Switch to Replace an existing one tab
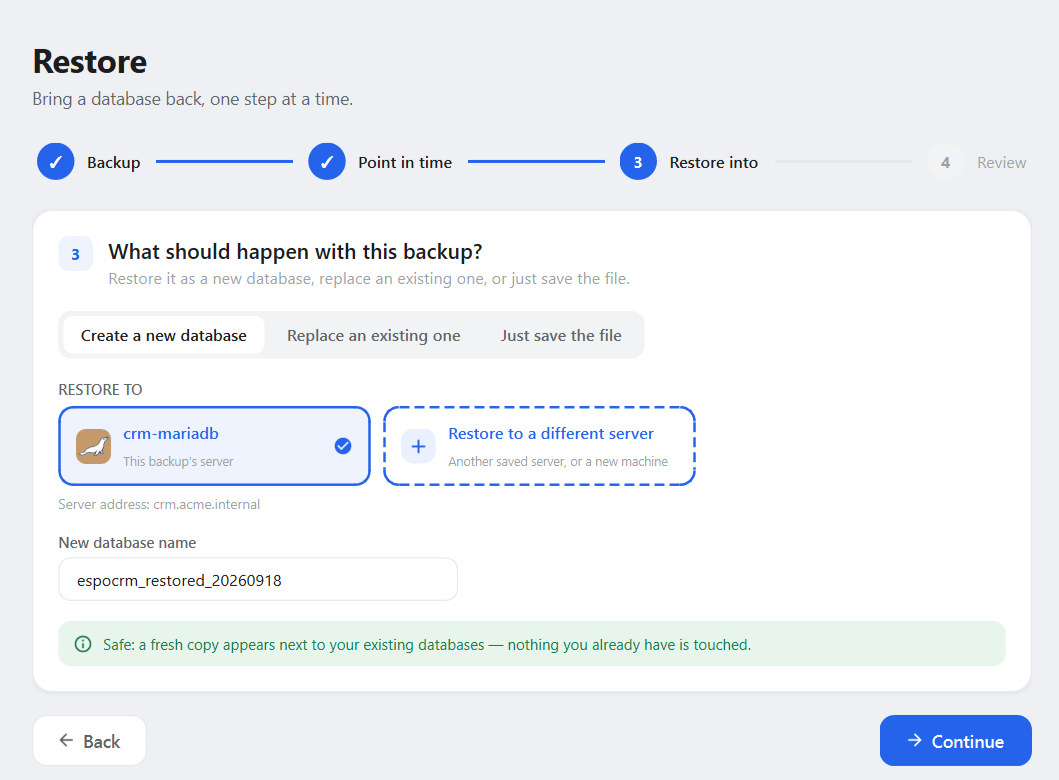1059x780 pixels. pos(373,336)
